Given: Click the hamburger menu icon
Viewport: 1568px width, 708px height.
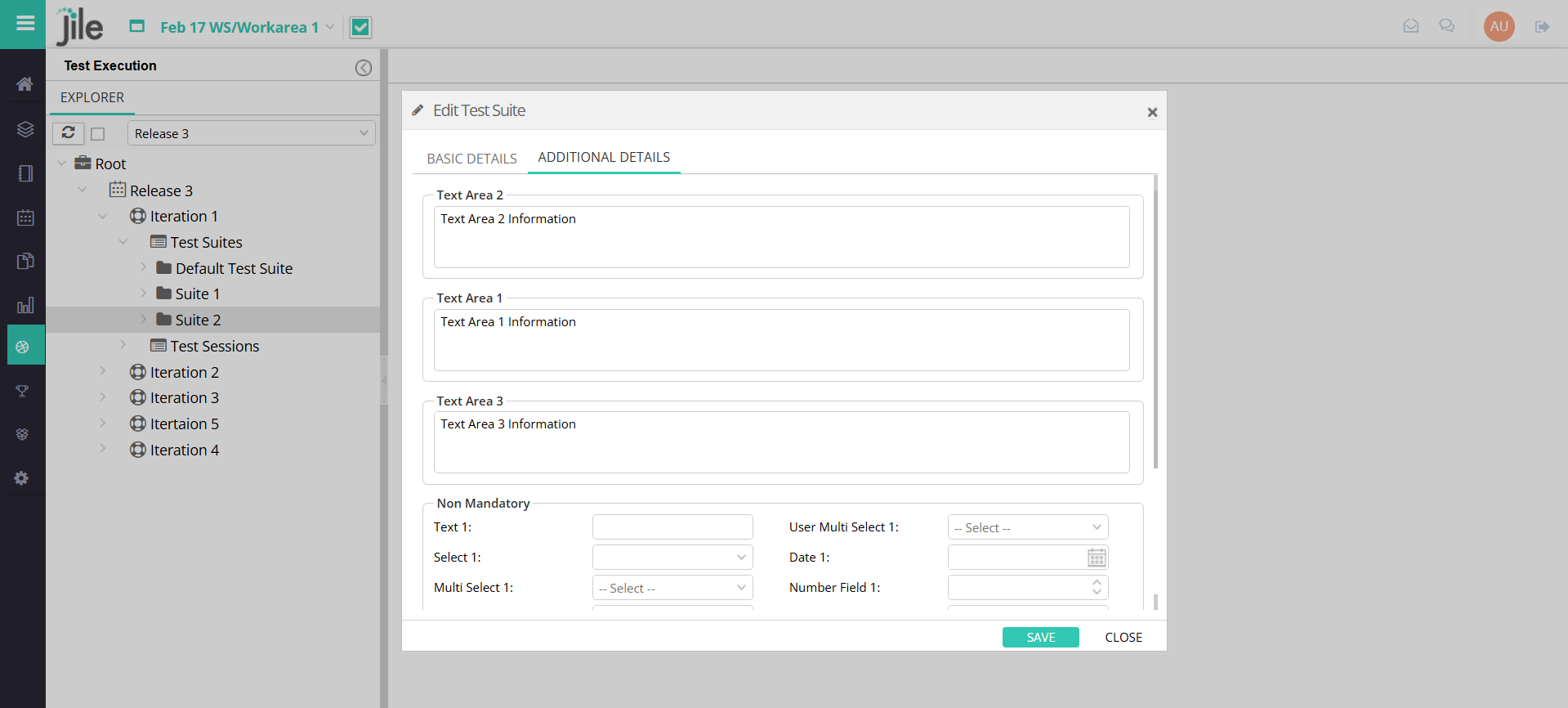Looking at the screenshot, I should 25,24.
